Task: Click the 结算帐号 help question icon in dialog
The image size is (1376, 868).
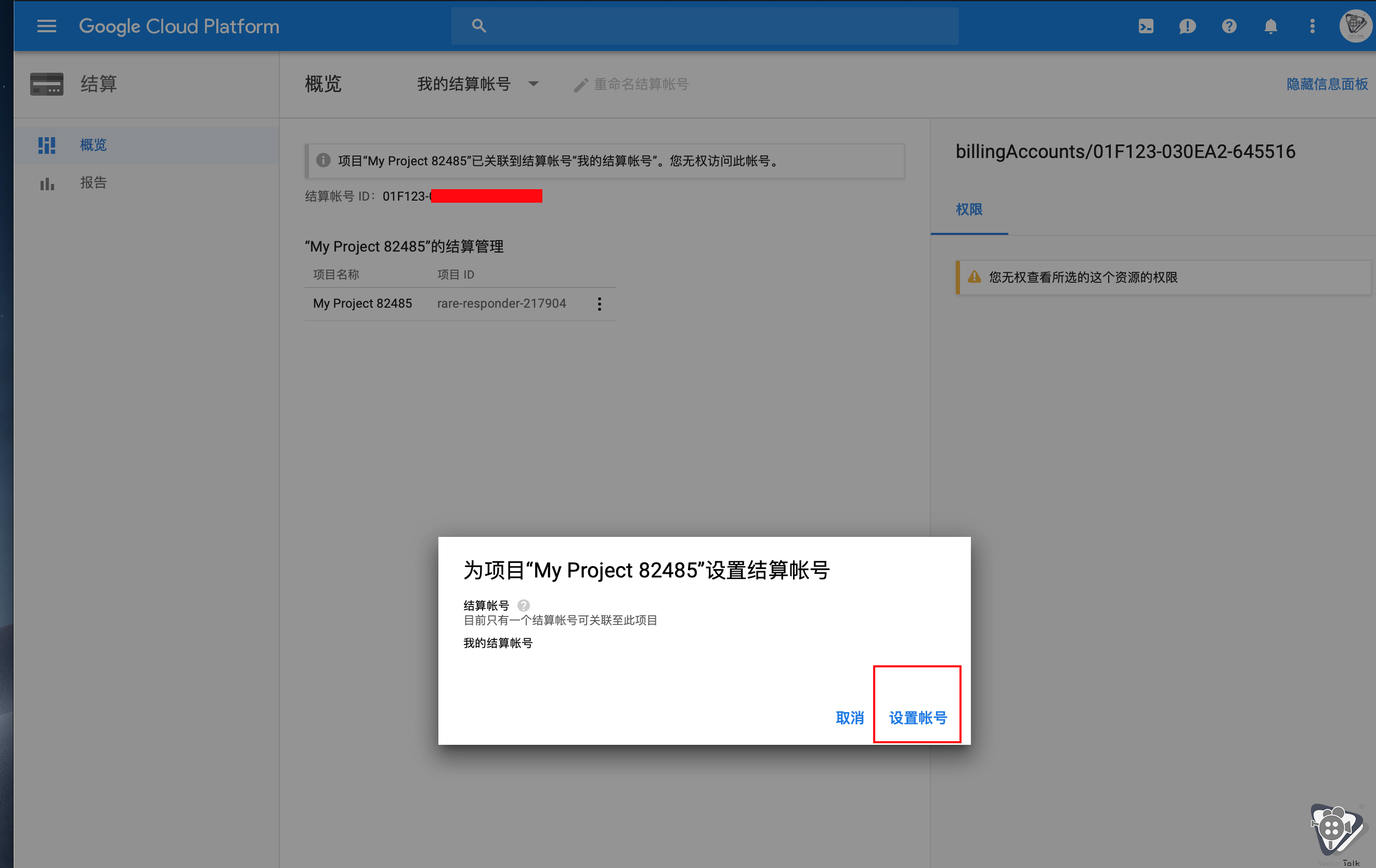Action: pos(524,606)
